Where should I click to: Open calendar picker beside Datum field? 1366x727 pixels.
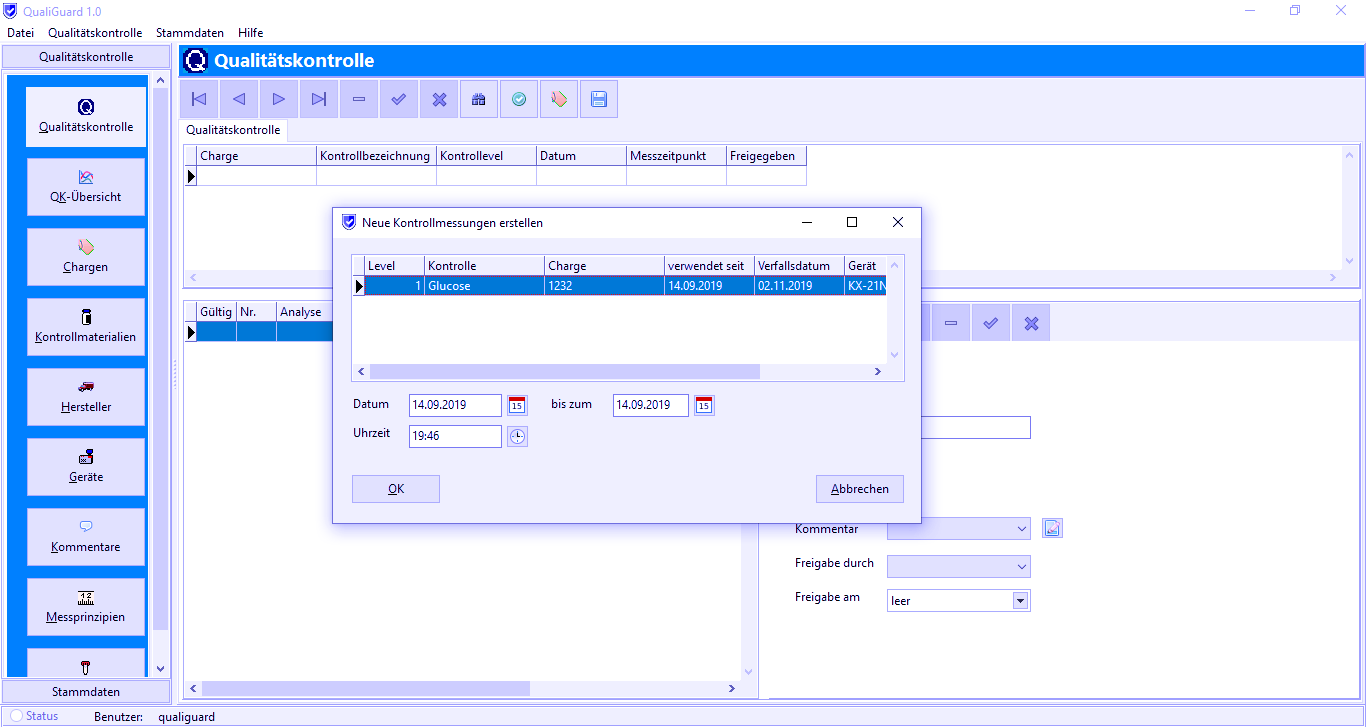point(517,405)
